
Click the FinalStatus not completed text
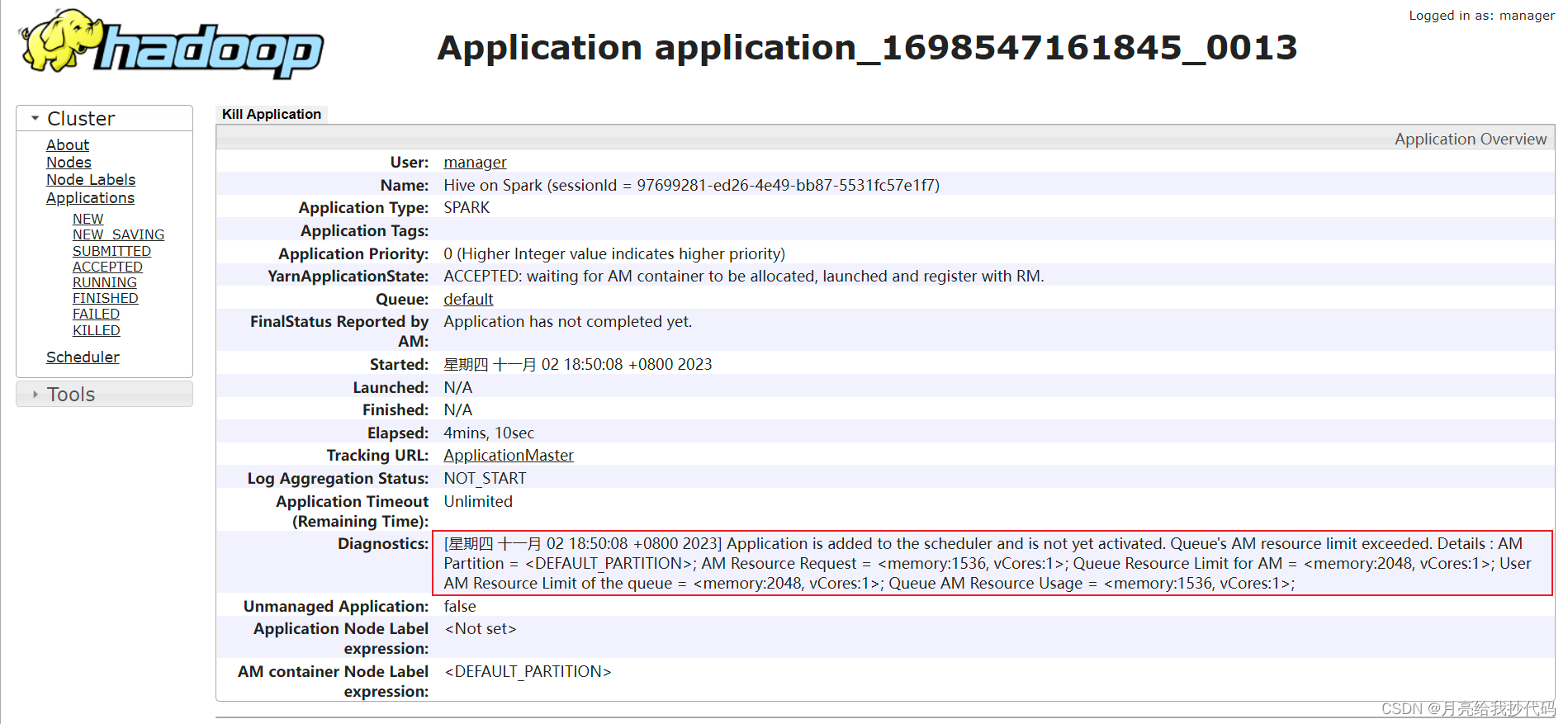[x=567, y=322]
